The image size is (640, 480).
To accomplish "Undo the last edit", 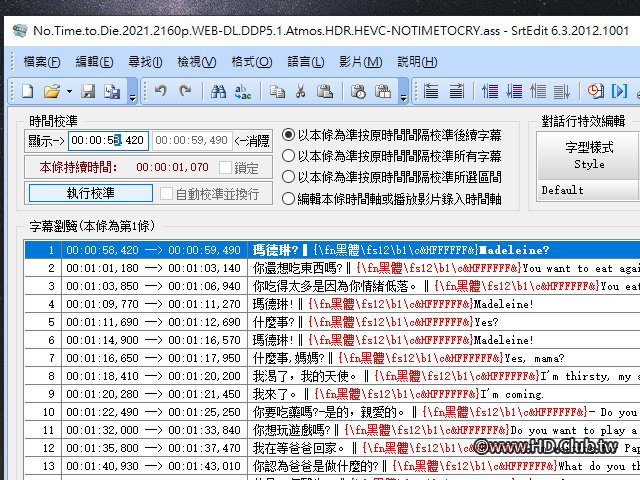I will pos(160,91).
